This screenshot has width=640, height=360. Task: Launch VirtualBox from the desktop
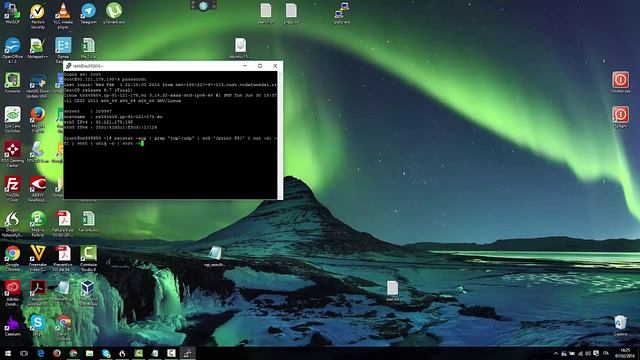pyautogui.click(x=88, y=293)
